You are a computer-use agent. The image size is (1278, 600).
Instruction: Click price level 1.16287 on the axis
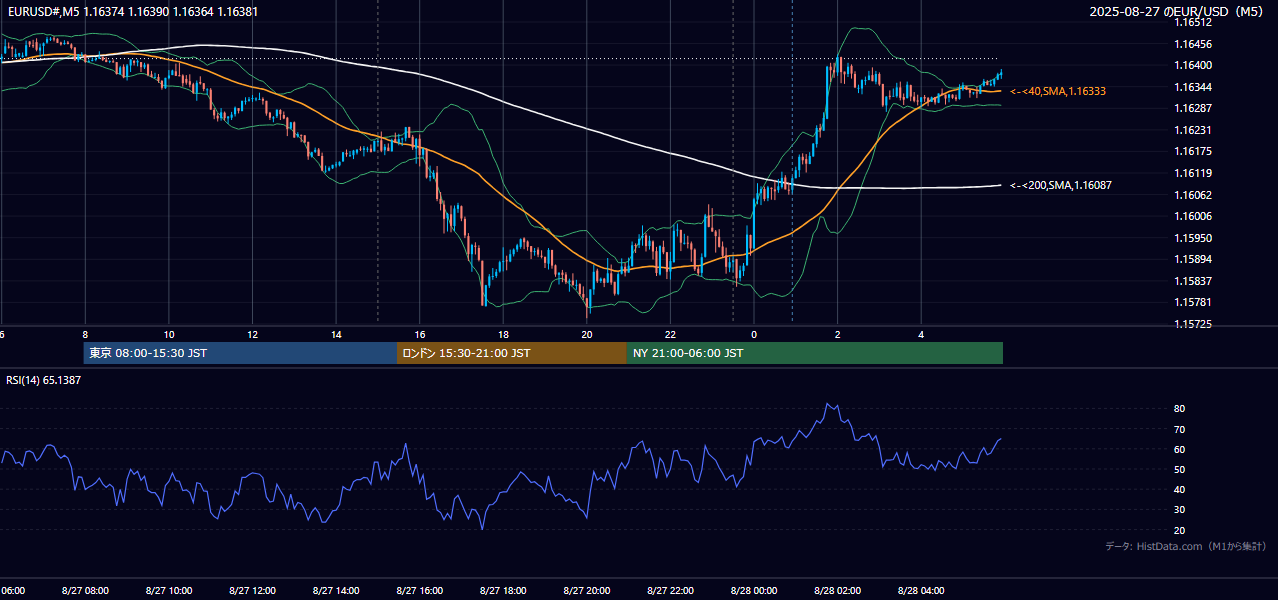pyautogui.click(x=1195, y=108)
